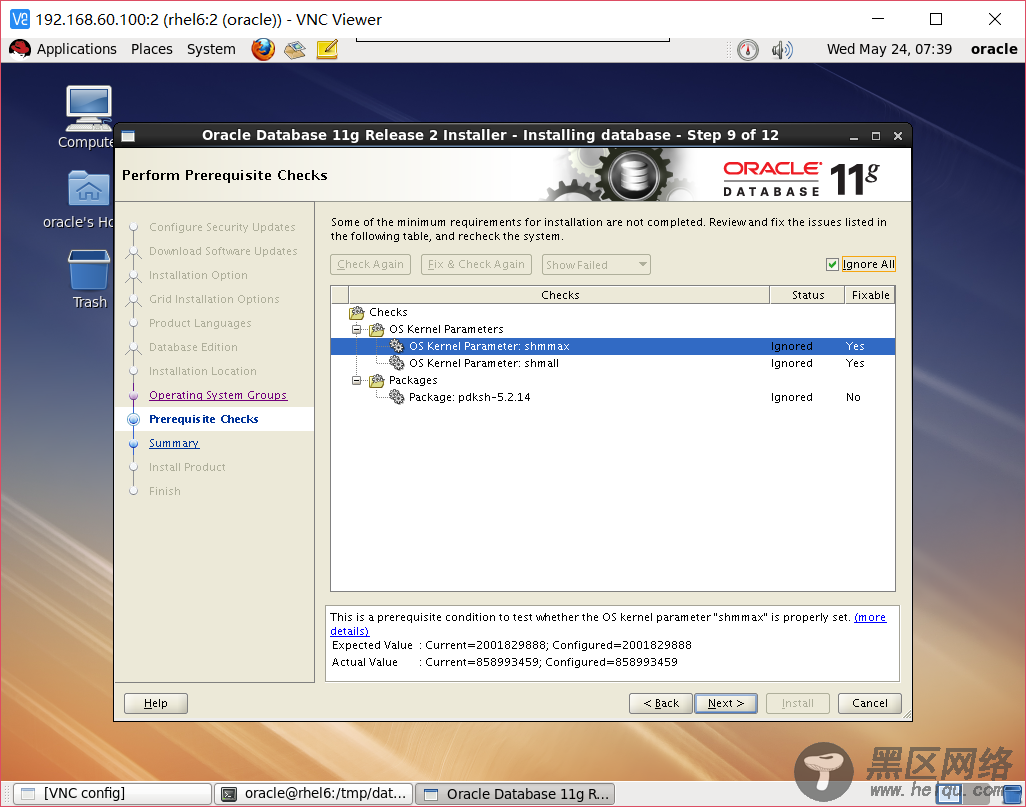Image resolution: width=1026 pixels, height=807 pixels.
Task: Click the Cancel button
Action: click(x=870, y=703)
